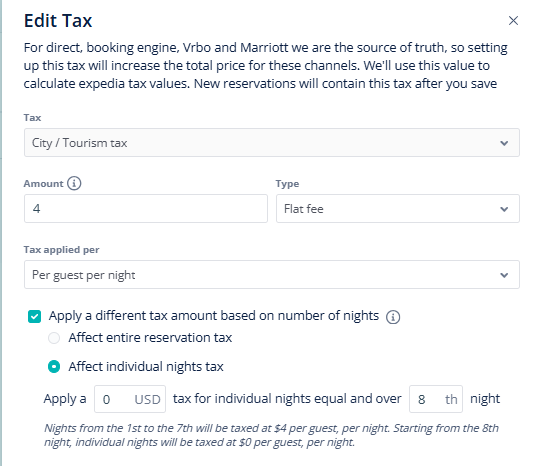Open the Flat fee Type dropdown
Viewport: 535px width, 466px height.
[398, 208]
